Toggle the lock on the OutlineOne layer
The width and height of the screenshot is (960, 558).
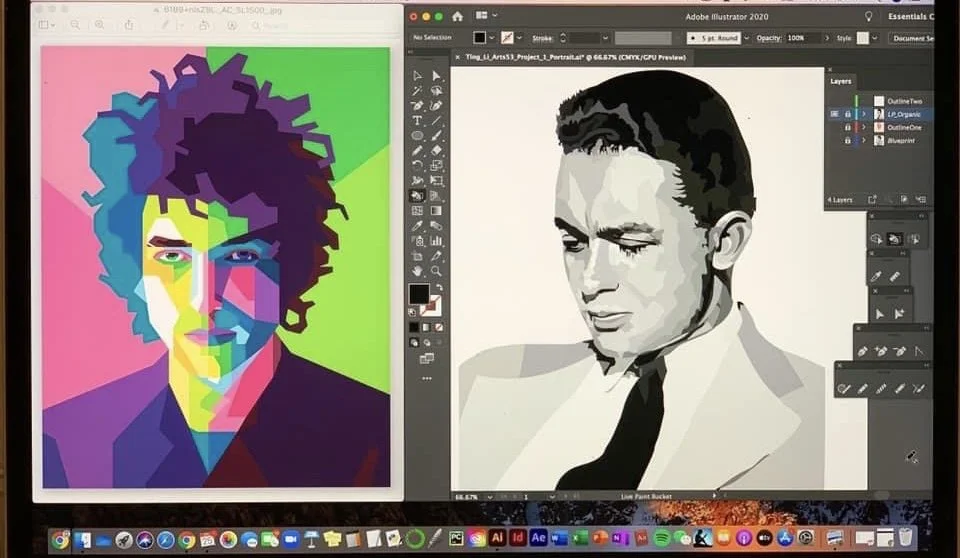[x=848, y=127]
